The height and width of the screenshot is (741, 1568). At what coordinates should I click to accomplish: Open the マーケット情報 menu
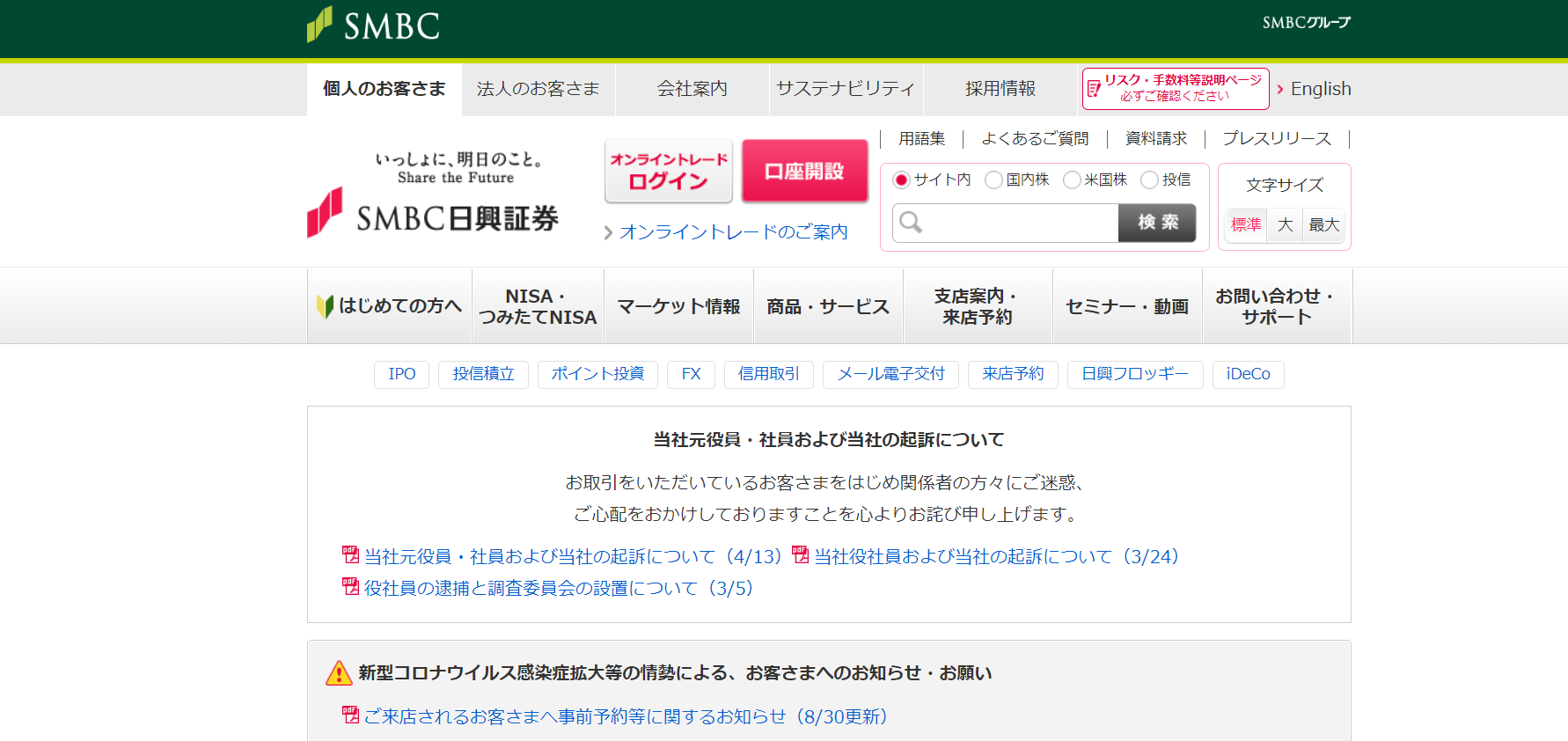point(679,306)
